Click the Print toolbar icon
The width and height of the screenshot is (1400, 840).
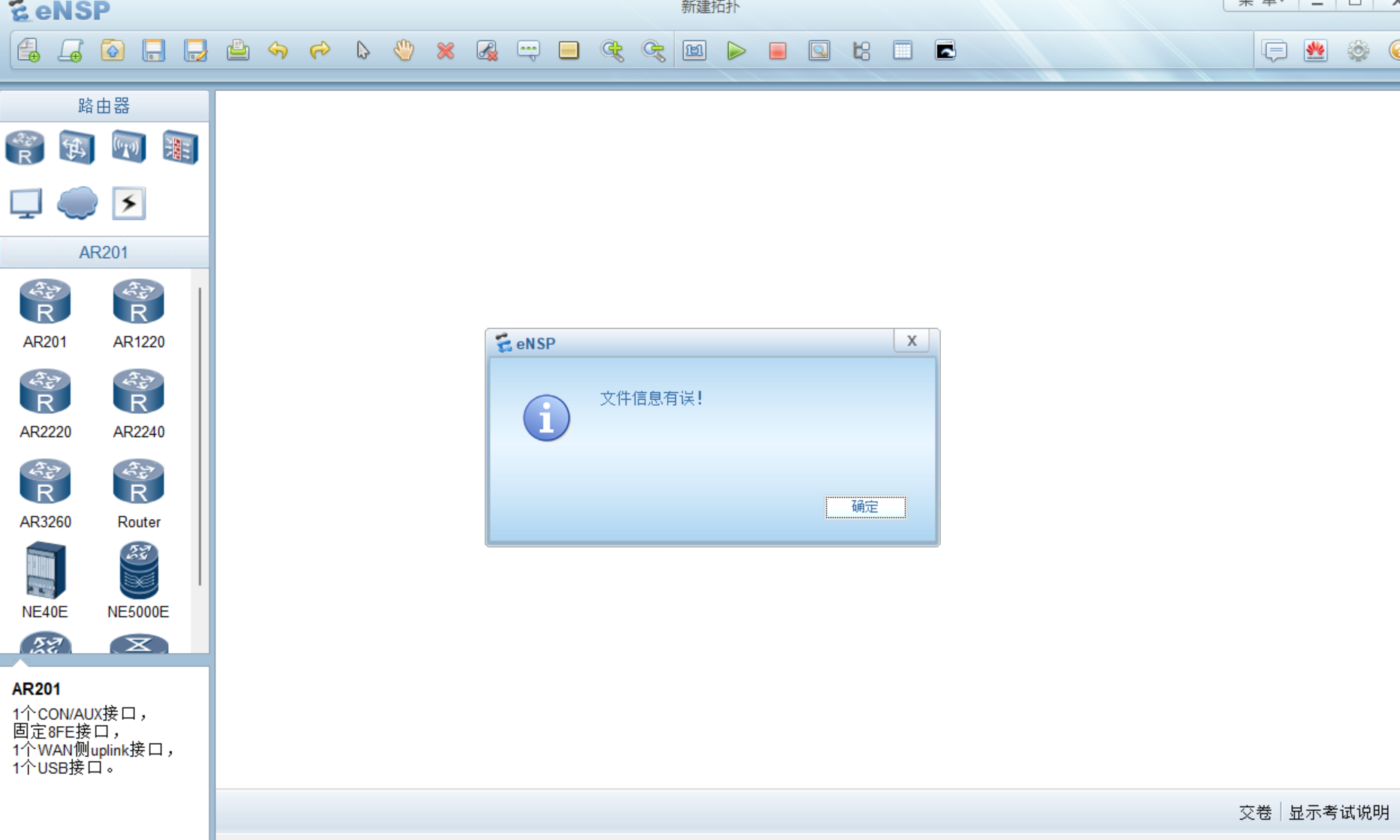click(x=238, y=51)
